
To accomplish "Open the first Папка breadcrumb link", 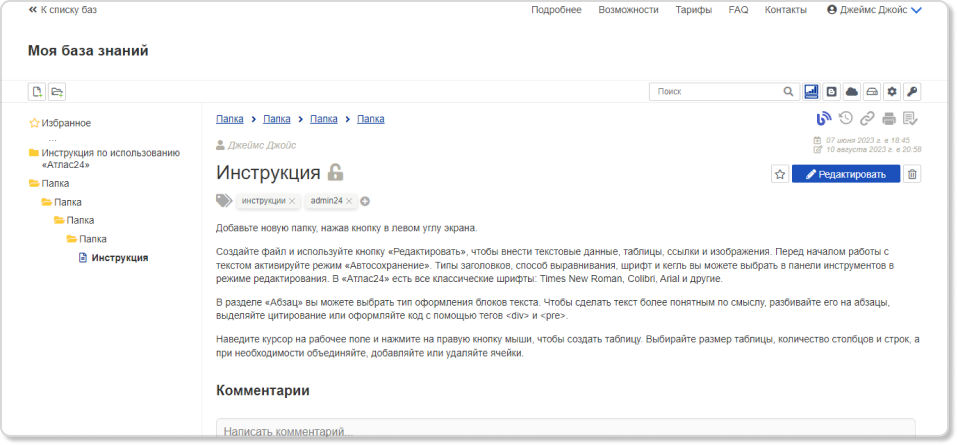I will point(229,119).
